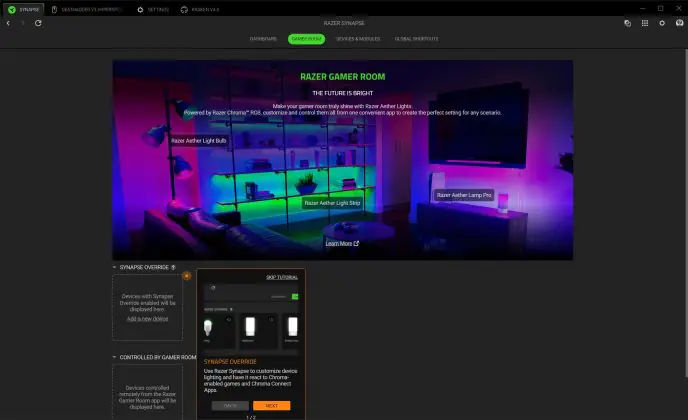This screenshot has height=420, width=688.
Task: Skip the tutorial
Action: coord(282,277)
